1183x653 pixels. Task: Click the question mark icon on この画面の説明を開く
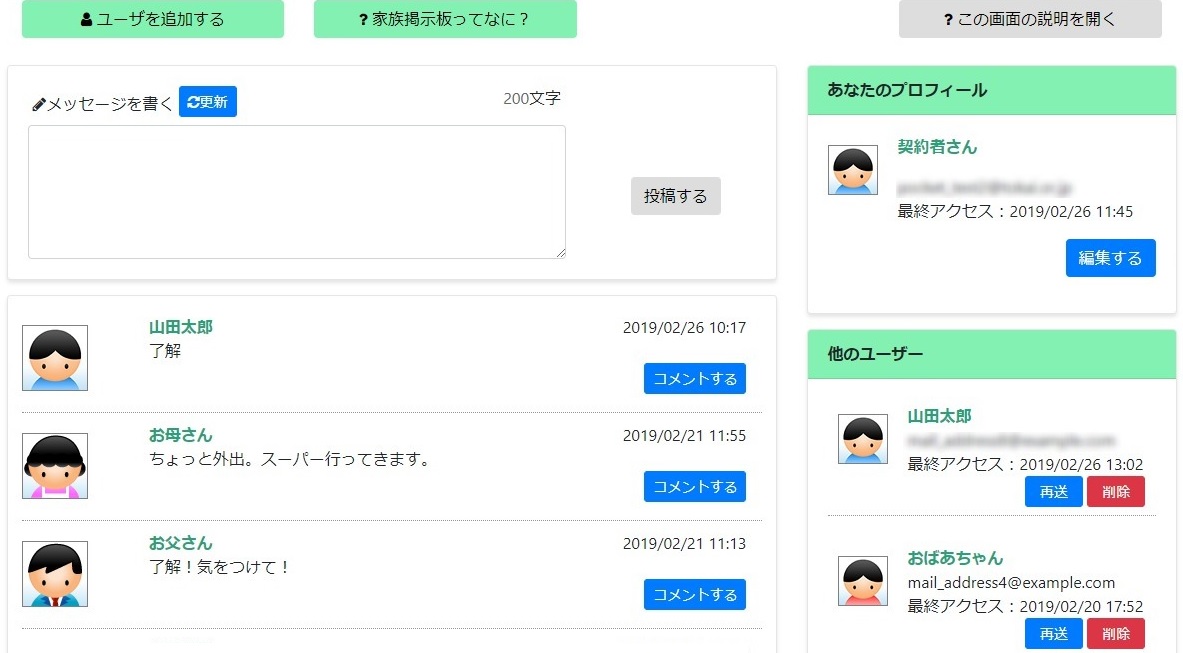pos(948,18)
